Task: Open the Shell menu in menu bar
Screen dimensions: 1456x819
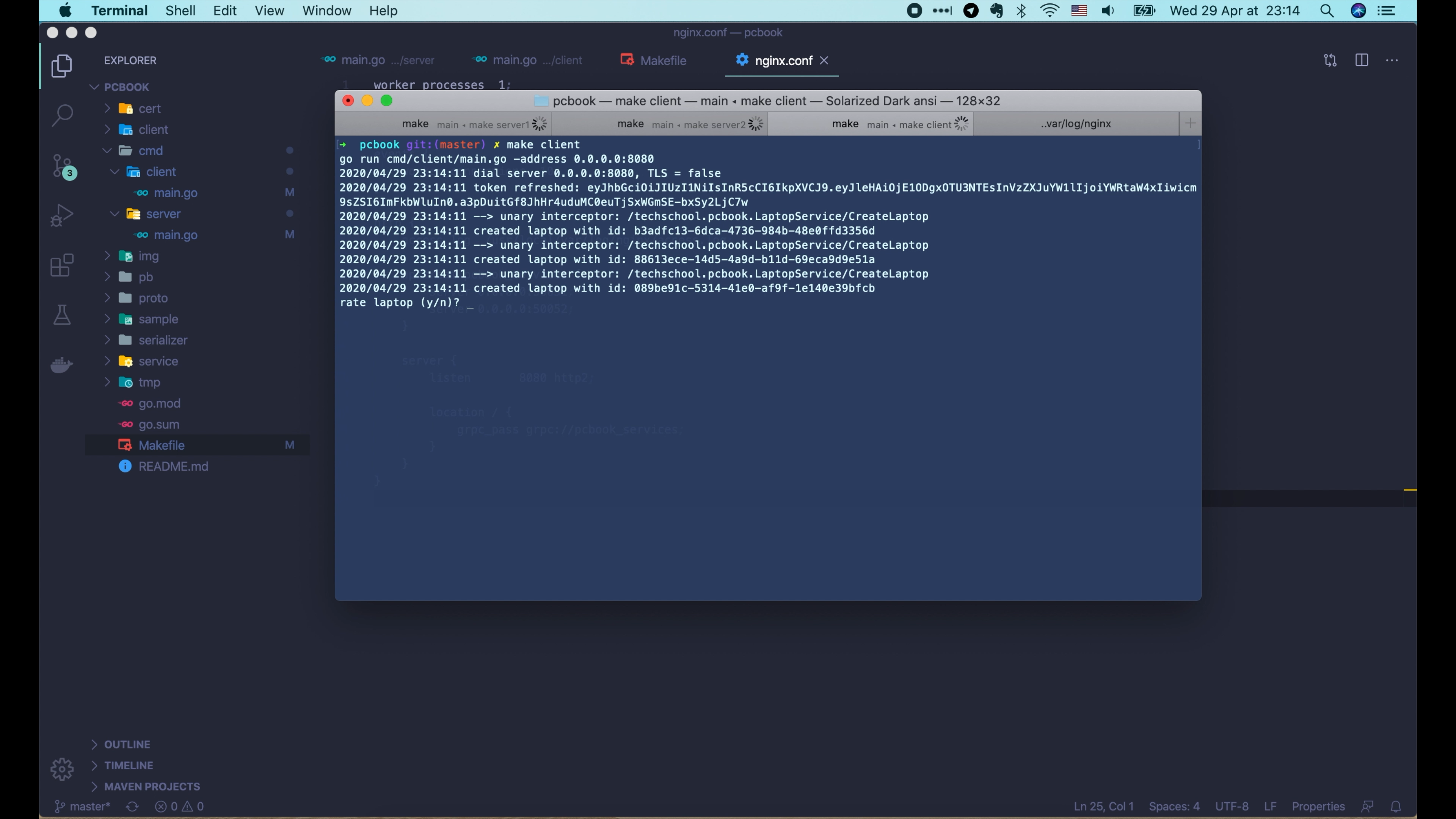Action: pyautogui.click(x=180, y=11)
